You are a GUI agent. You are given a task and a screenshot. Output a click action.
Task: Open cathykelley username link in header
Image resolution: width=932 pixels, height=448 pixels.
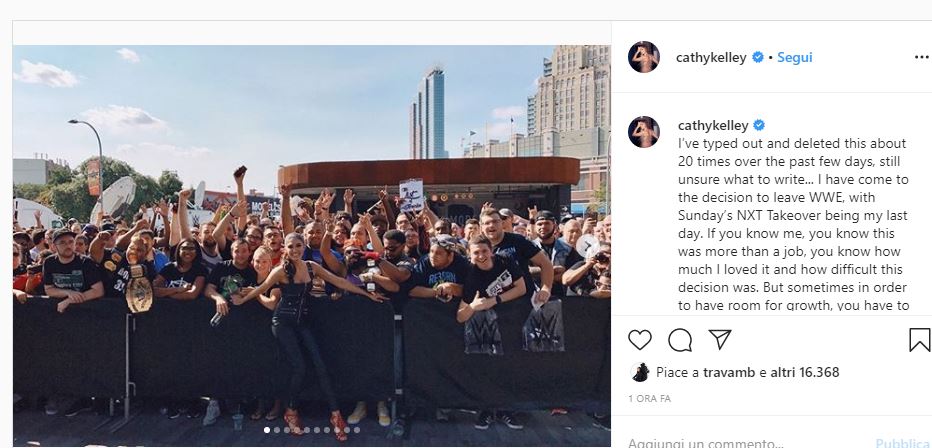coord(711,58)
